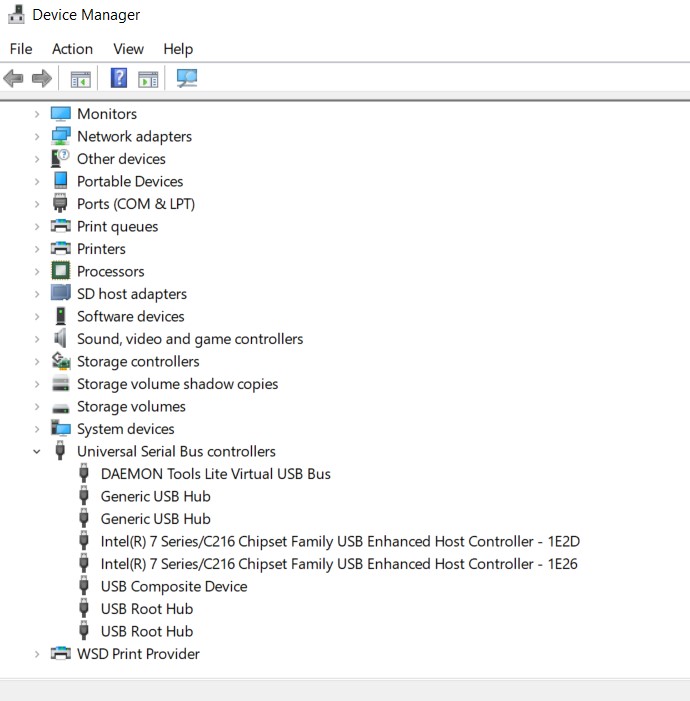Click the System devices icon
The height and width of the screenshot is (701, 690).
click(x=60, y=428)
